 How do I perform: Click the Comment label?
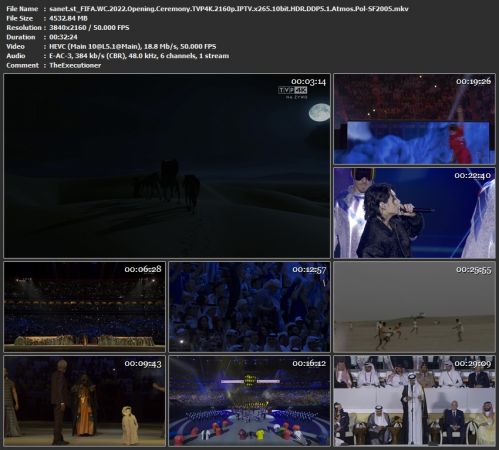click(22, 65)
